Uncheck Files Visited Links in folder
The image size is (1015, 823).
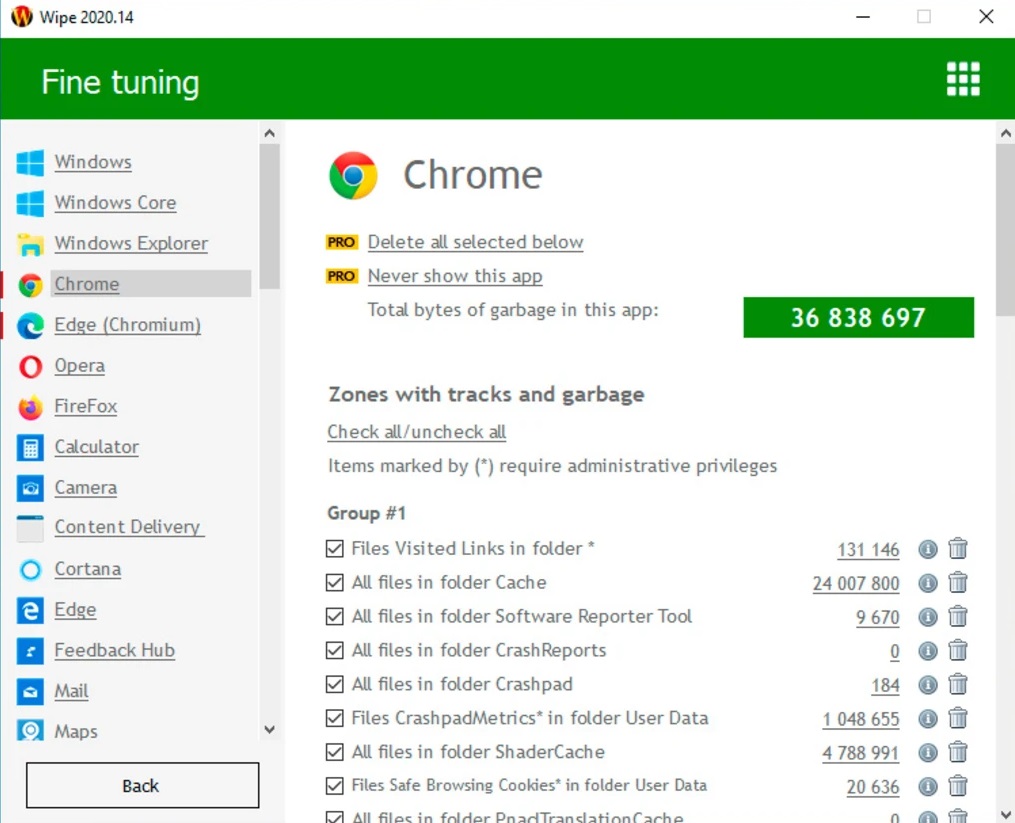(335, 549)
